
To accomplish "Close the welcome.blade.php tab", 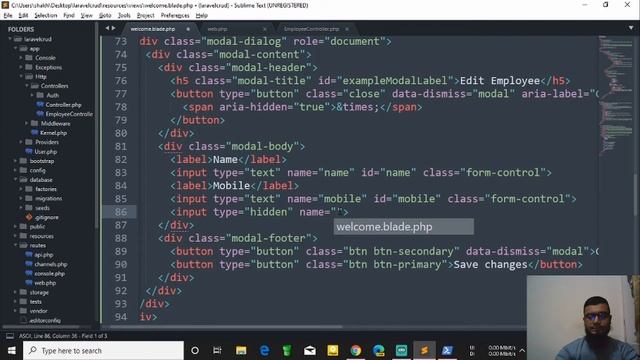I will (x=188, y=29).
